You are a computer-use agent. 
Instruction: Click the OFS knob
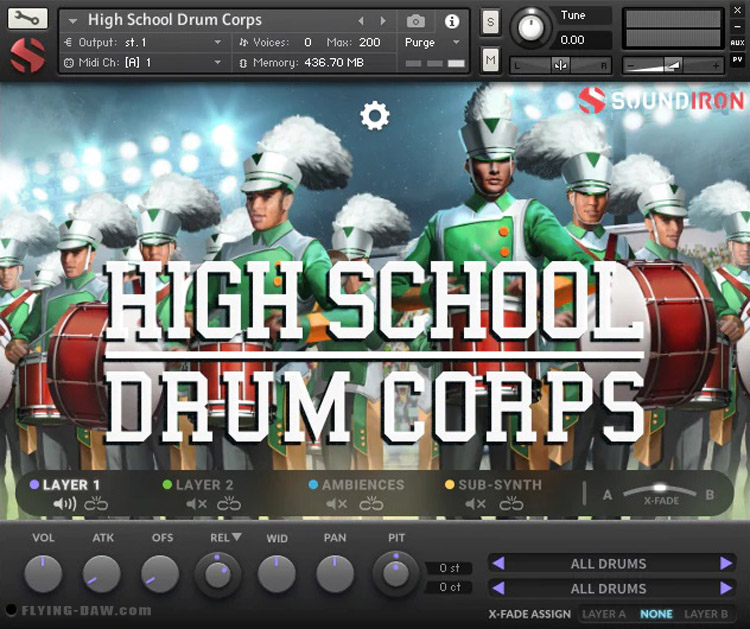click(160, 574)
